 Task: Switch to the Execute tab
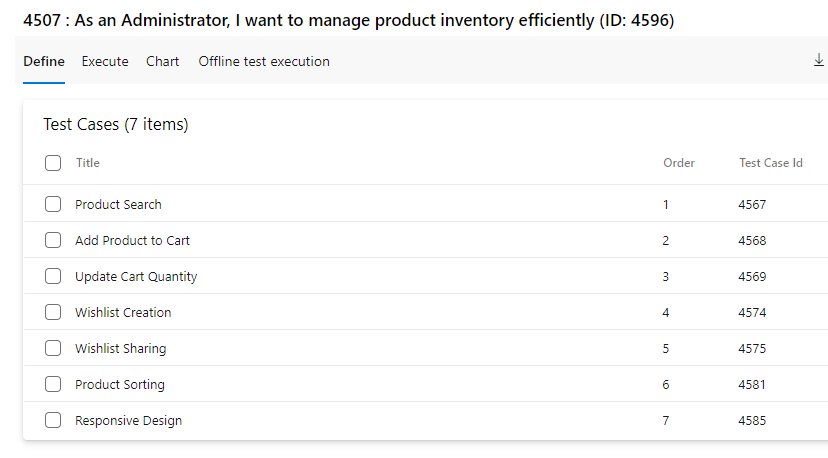pyautogui.click(x=105, y=61)
